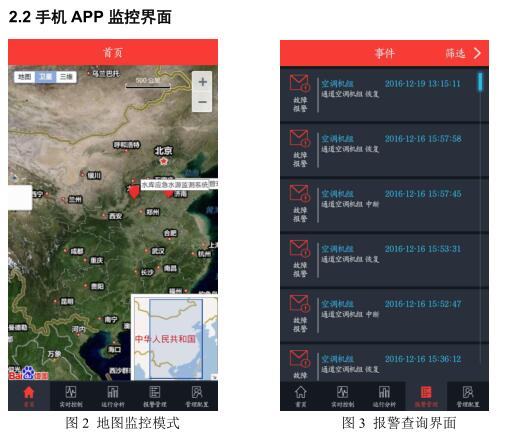Tap the red home icon in left app
The image size is (517, 445).
coord(29,396)
